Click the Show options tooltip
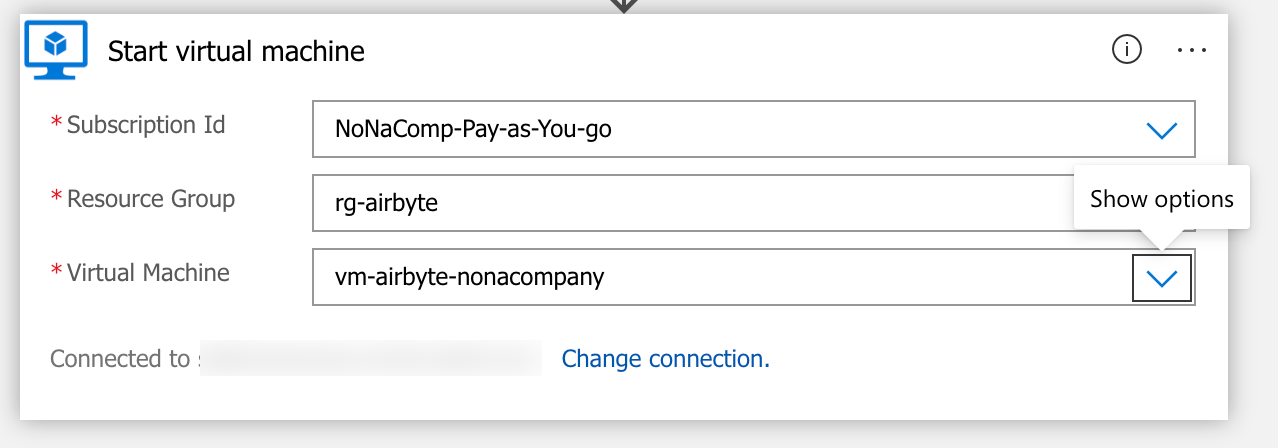 [1161, 199]
